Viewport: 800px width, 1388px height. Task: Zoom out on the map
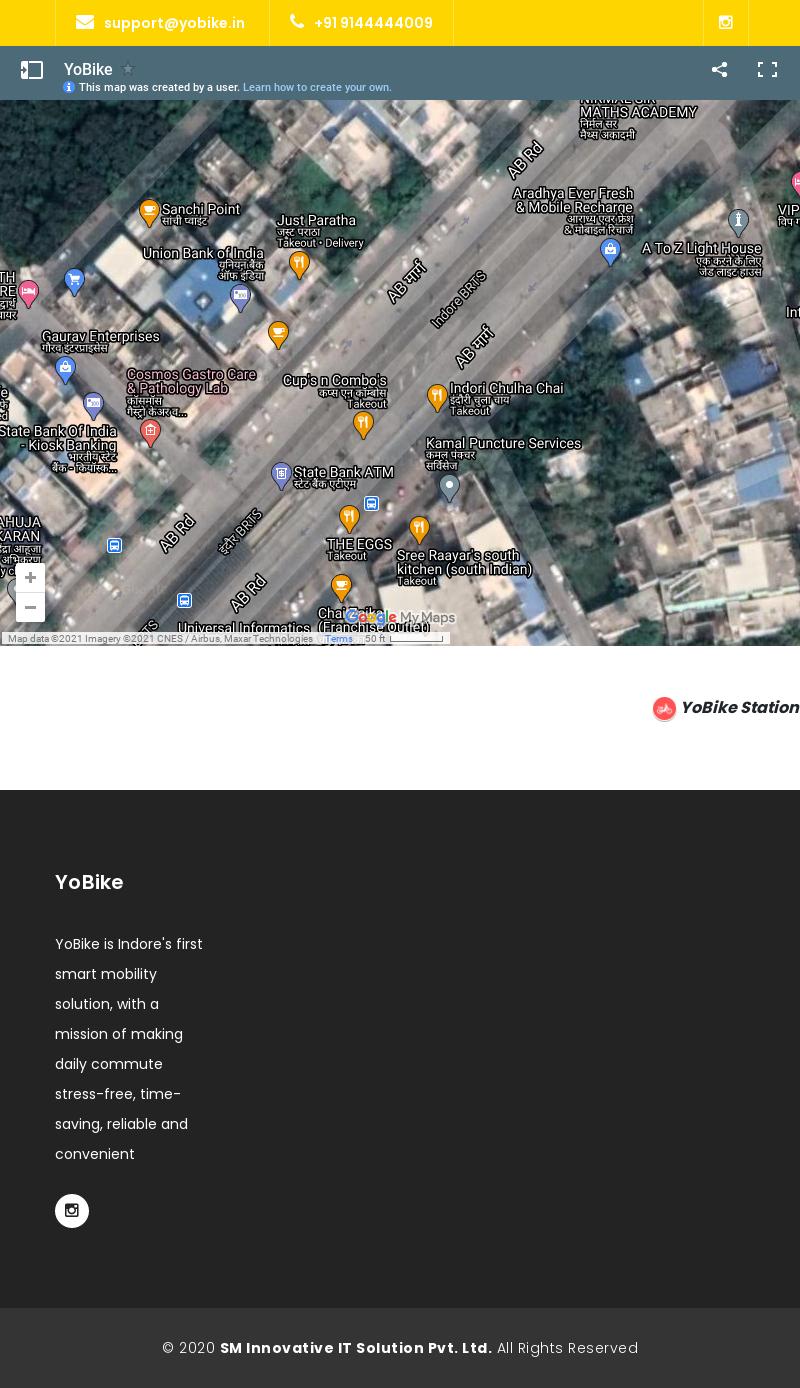tap(30, 607)
